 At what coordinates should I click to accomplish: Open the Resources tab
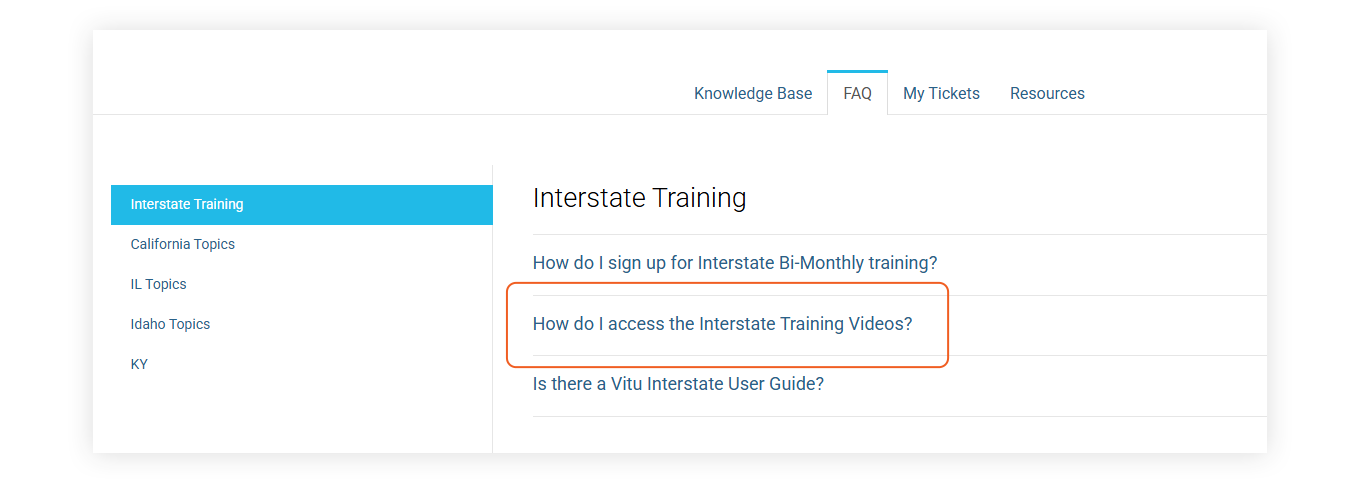pyautogui.click(x=1047, y=93)
